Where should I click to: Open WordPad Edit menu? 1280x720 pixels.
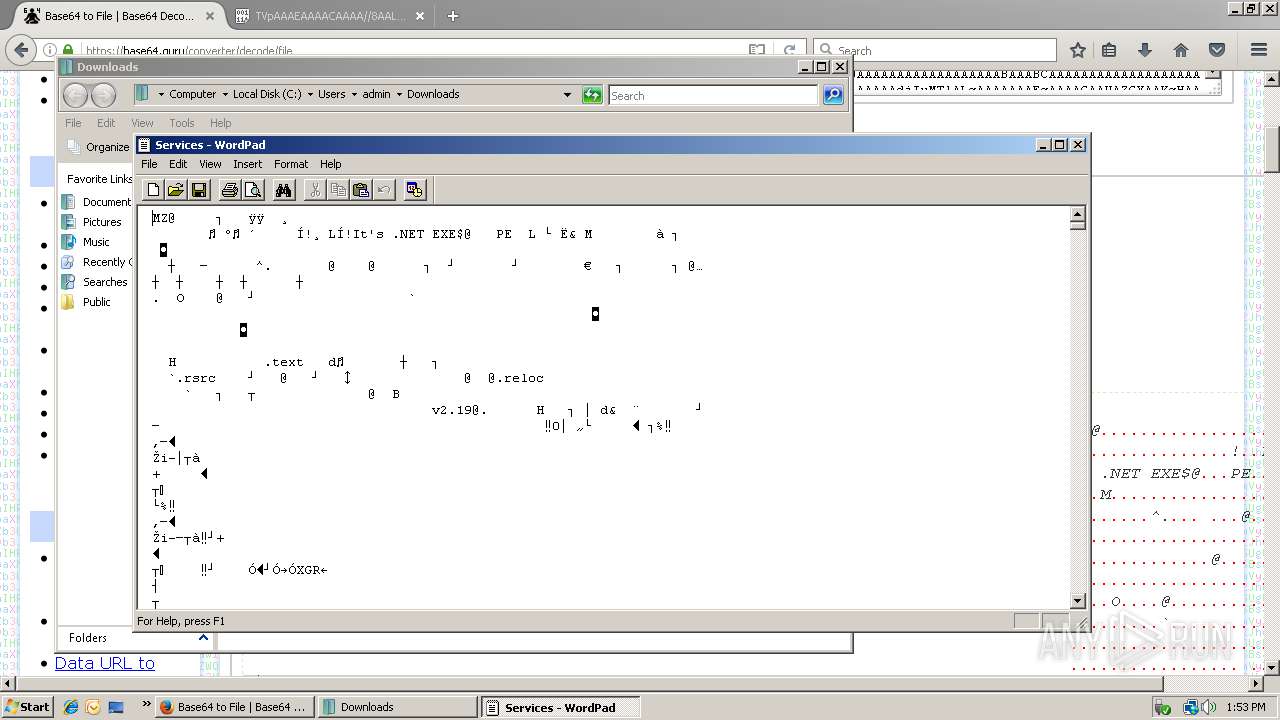click(178, 164)
